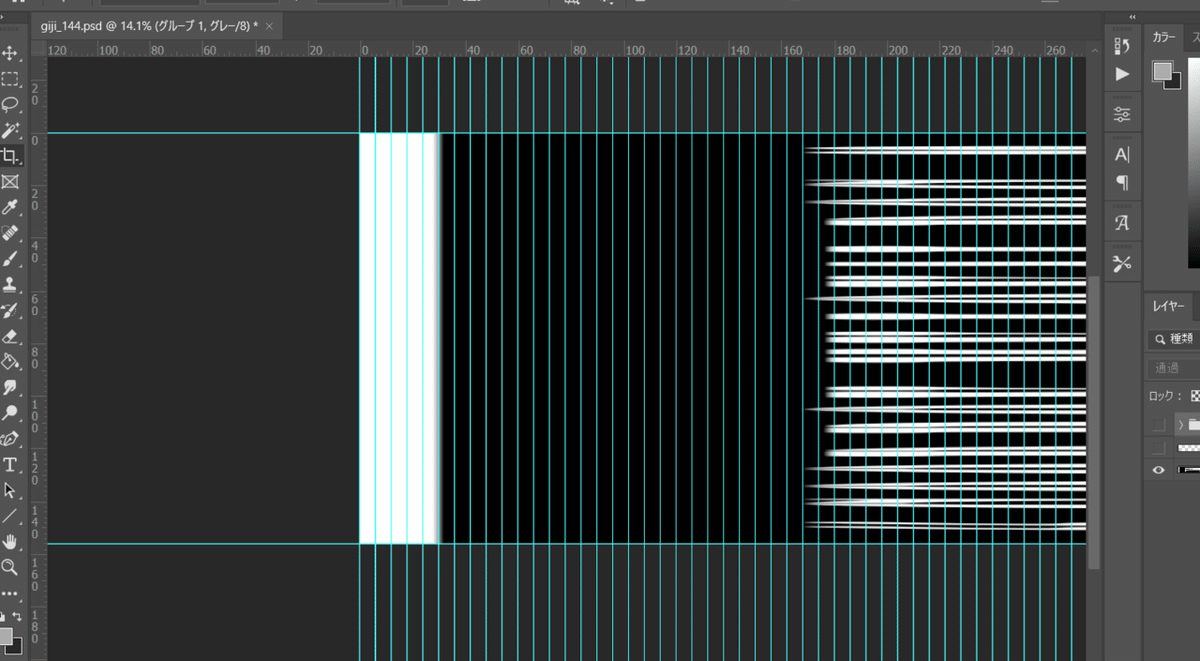Select the second layer thumbnail

pos(1189,447)
